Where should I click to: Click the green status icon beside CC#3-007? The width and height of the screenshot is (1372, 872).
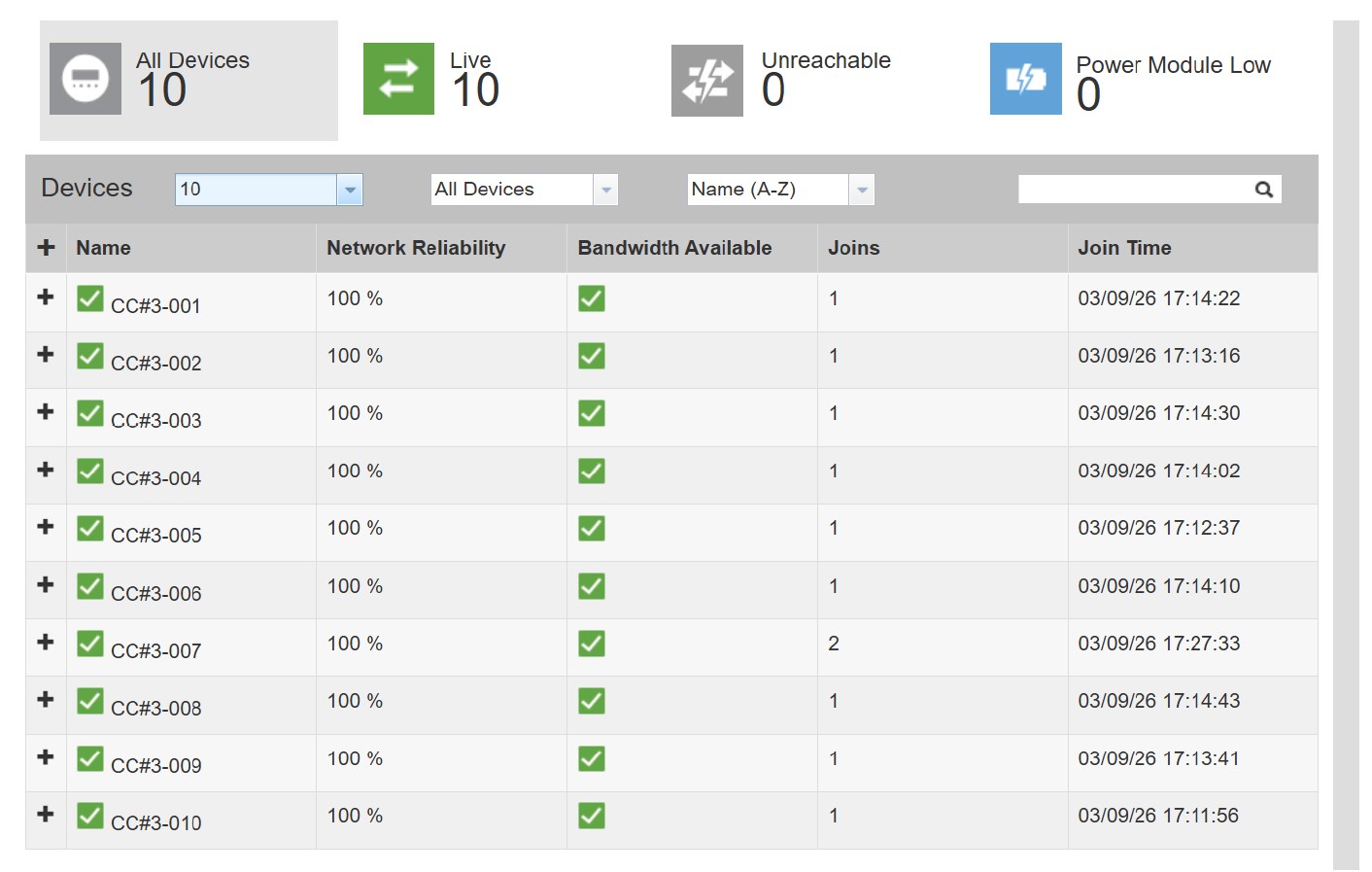90,644
